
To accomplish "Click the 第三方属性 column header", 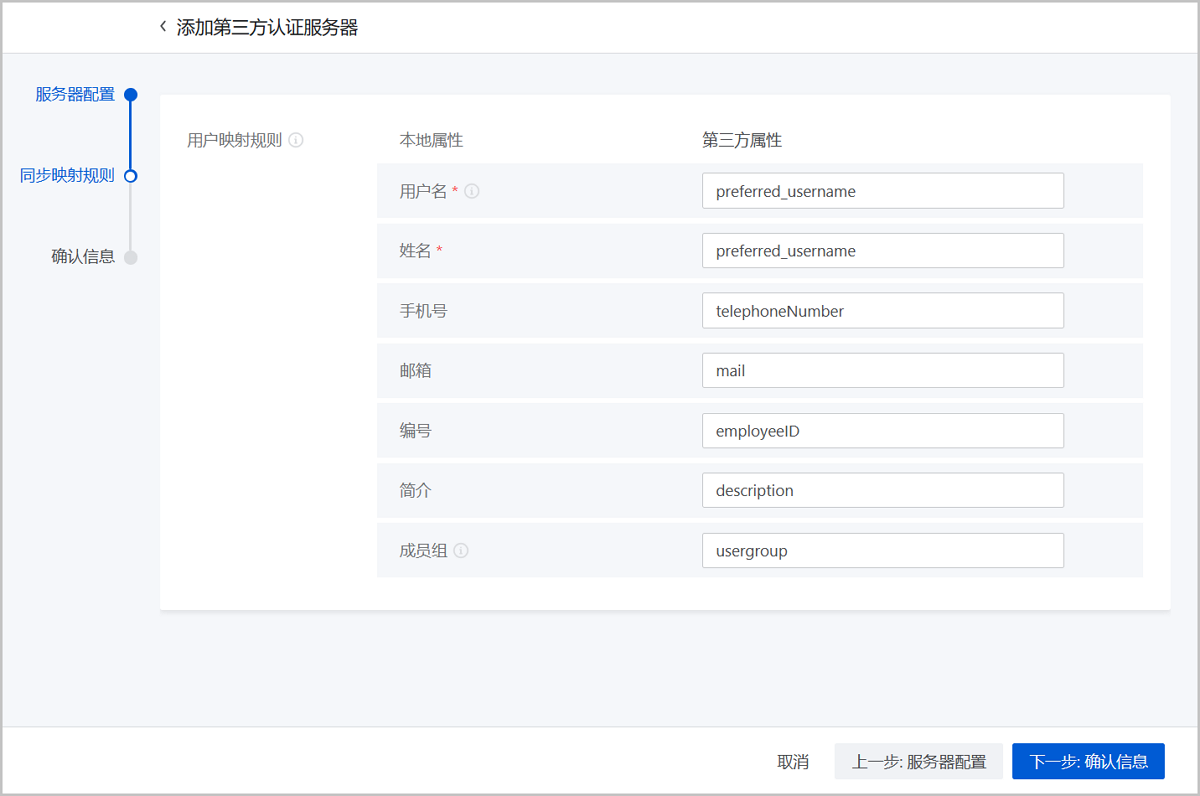I will 742,141.
